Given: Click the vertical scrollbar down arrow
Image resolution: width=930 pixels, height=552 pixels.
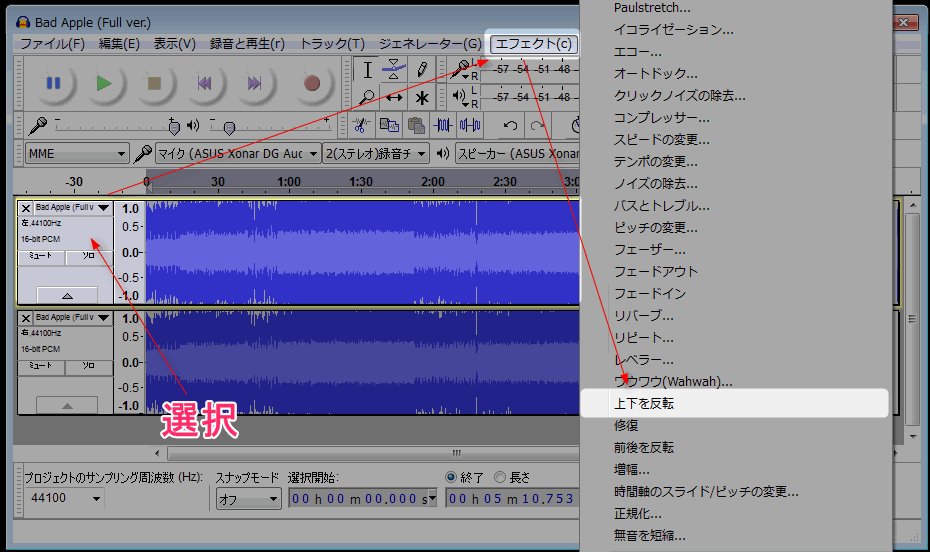Looking at the screenshot, I should 913,437.
